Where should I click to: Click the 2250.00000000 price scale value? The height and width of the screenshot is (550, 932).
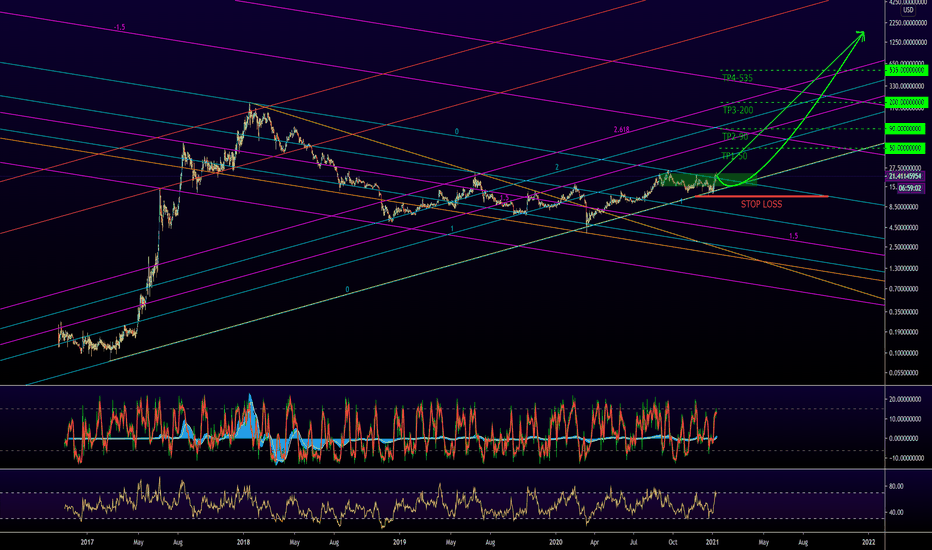point(907,23)
